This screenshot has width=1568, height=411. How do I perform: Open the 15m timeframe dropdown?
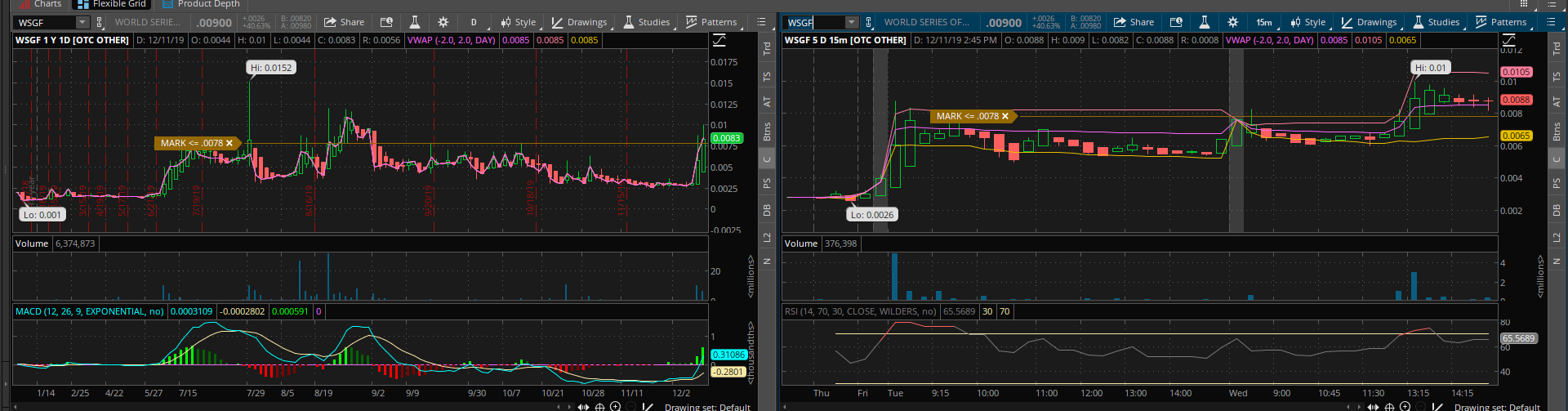[x=1263, y=22]
